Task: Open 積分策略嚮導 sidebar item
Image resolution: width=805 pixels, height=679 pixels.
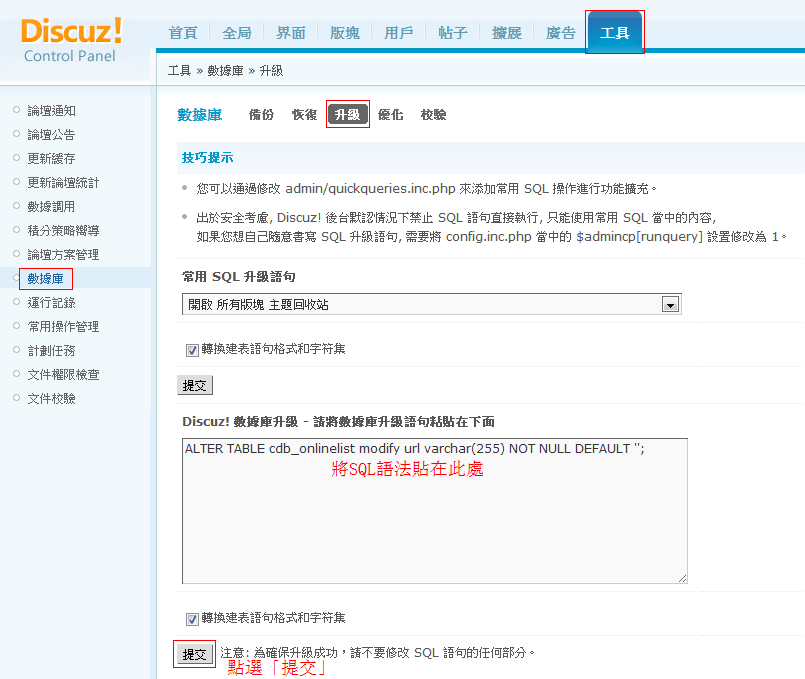Action: coord(63,230)
